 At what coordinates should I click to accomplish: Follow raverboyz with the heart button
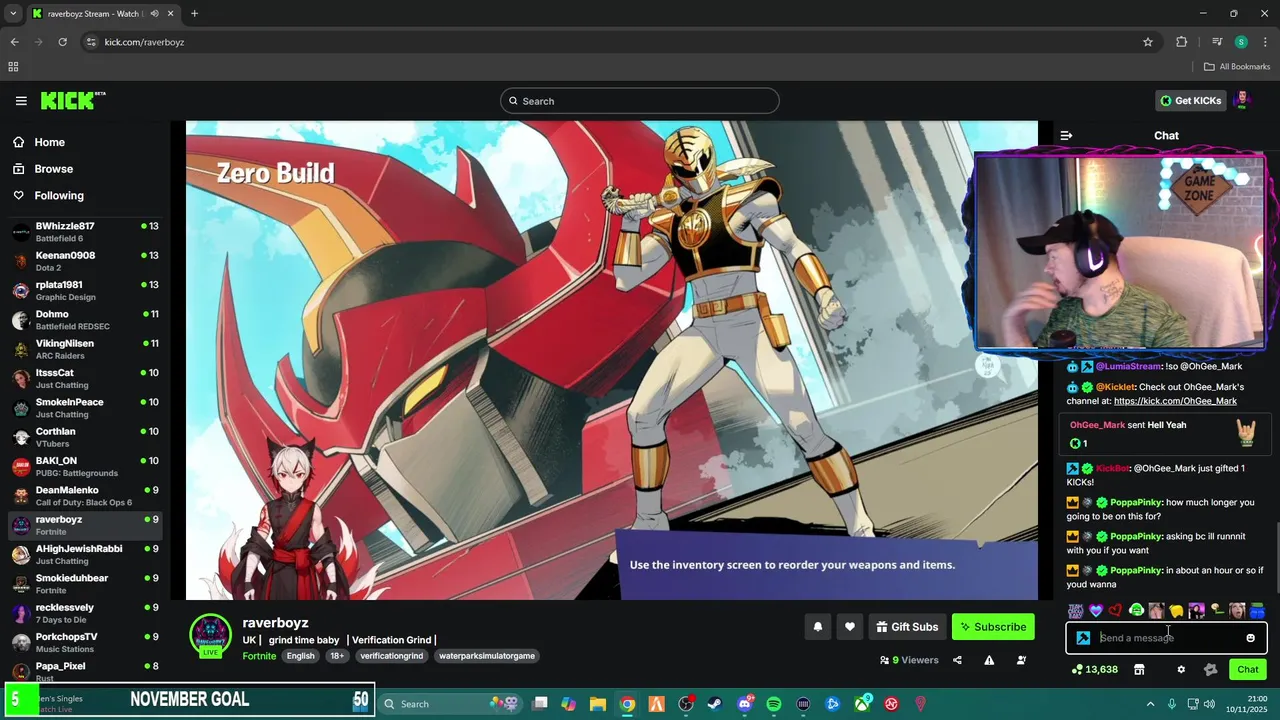pos(849,627)
